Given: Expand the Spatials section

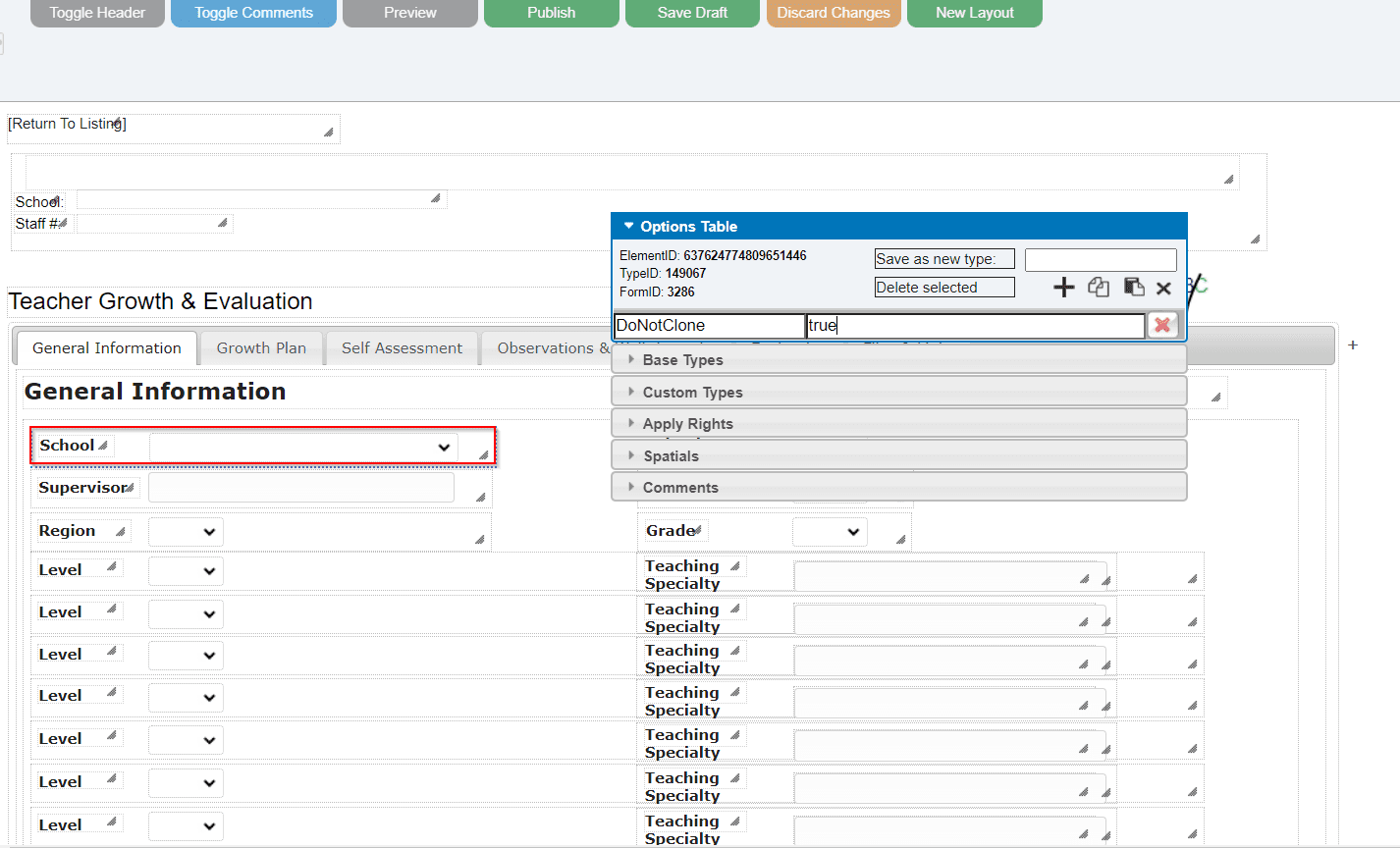Looking at the screenshot, I should click(x=899, y=455).
